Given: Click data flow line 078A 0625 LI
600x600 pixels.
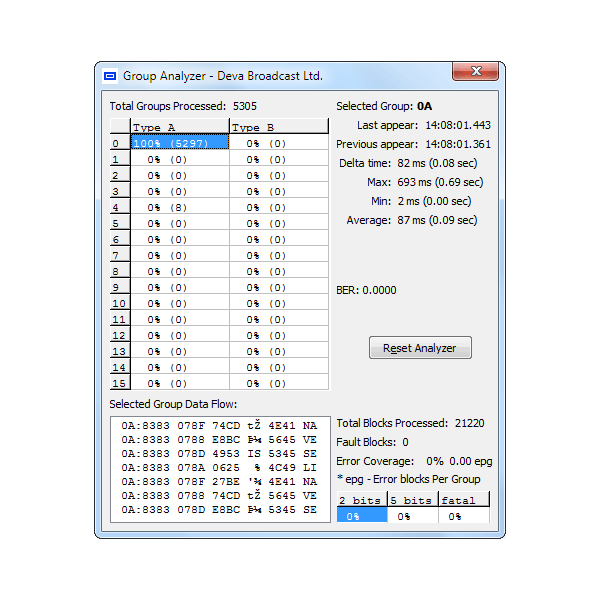Looking at the screenshot, I should pyautogui.click(x=219, y=468).
